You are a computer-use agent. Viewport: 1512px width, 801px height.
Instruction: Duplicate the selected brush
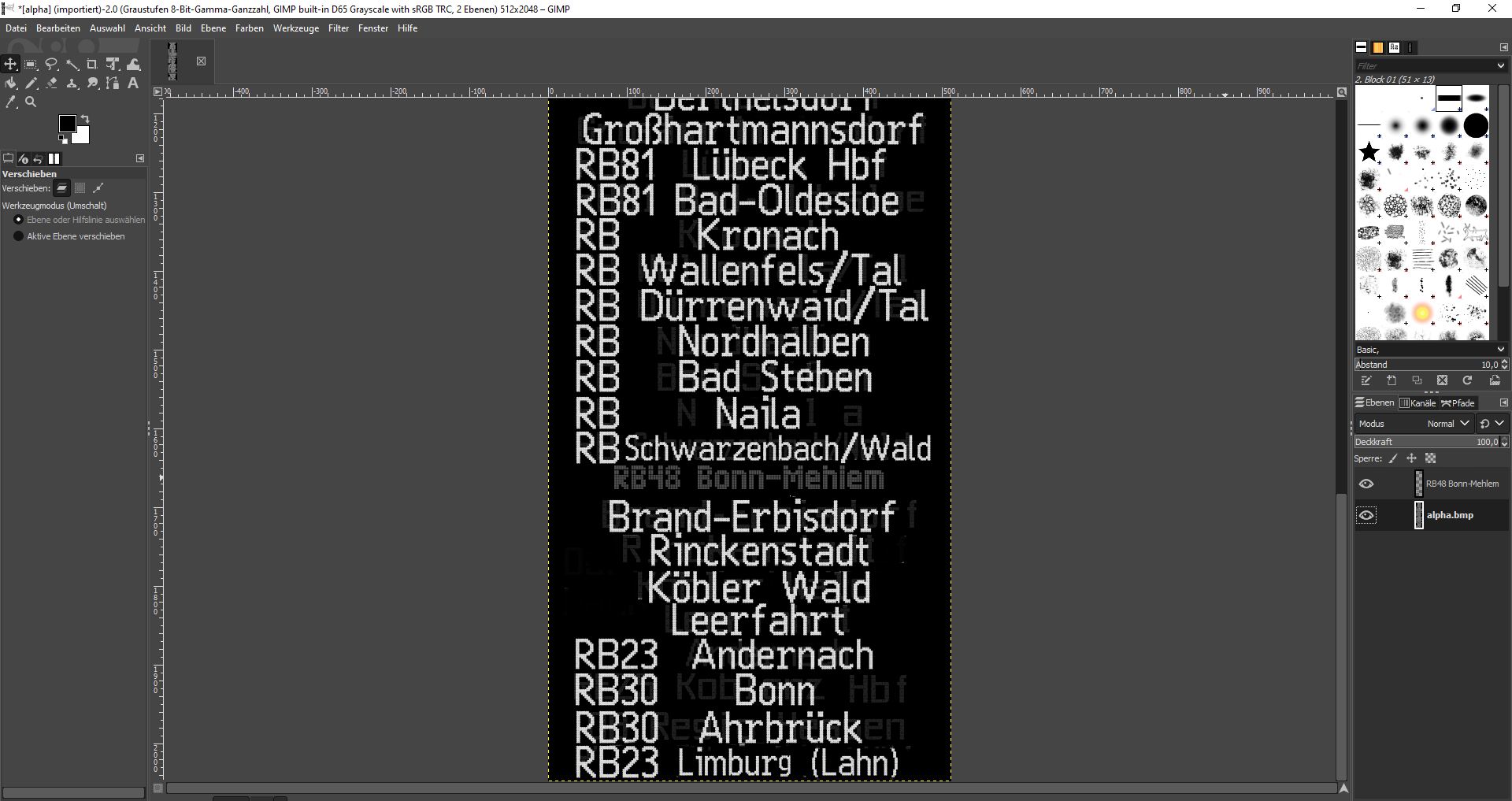(x=1417, y=381)
